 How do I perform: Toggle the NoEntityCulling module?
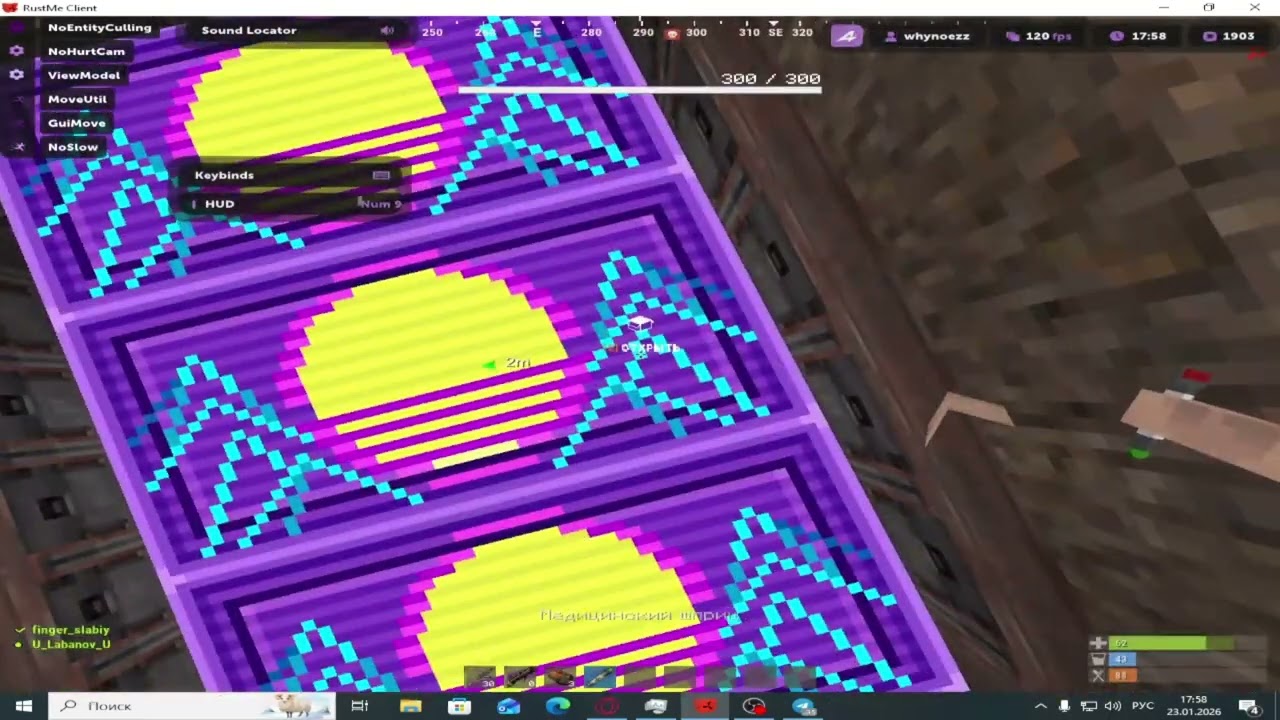(x=100, y=28)
